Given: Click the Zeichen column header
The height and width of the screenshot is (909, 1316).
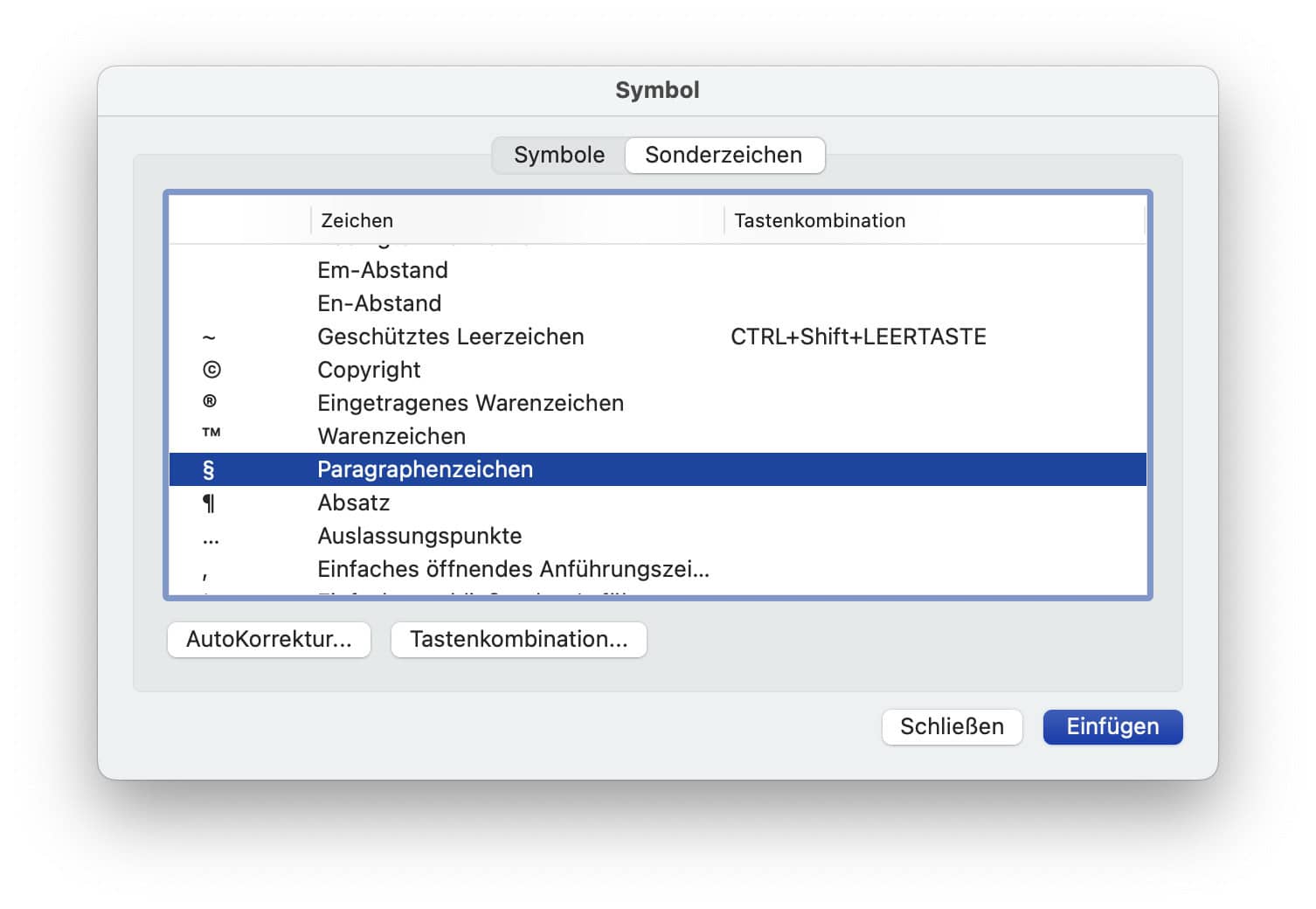Looking at the screenshot, I should click(x=354, y=220).
